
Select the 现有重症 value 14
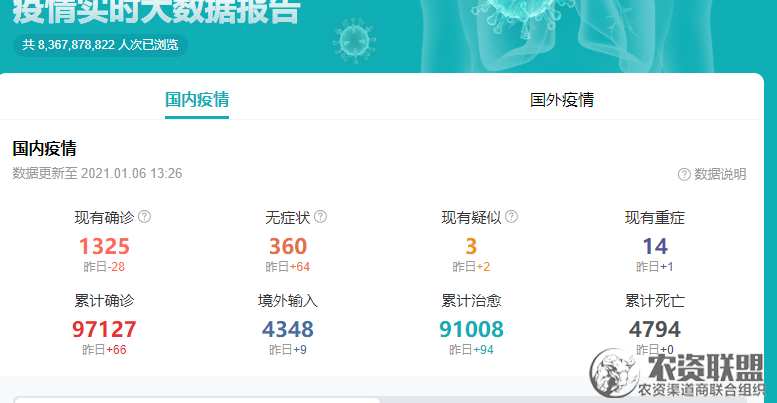coord(655,246)
